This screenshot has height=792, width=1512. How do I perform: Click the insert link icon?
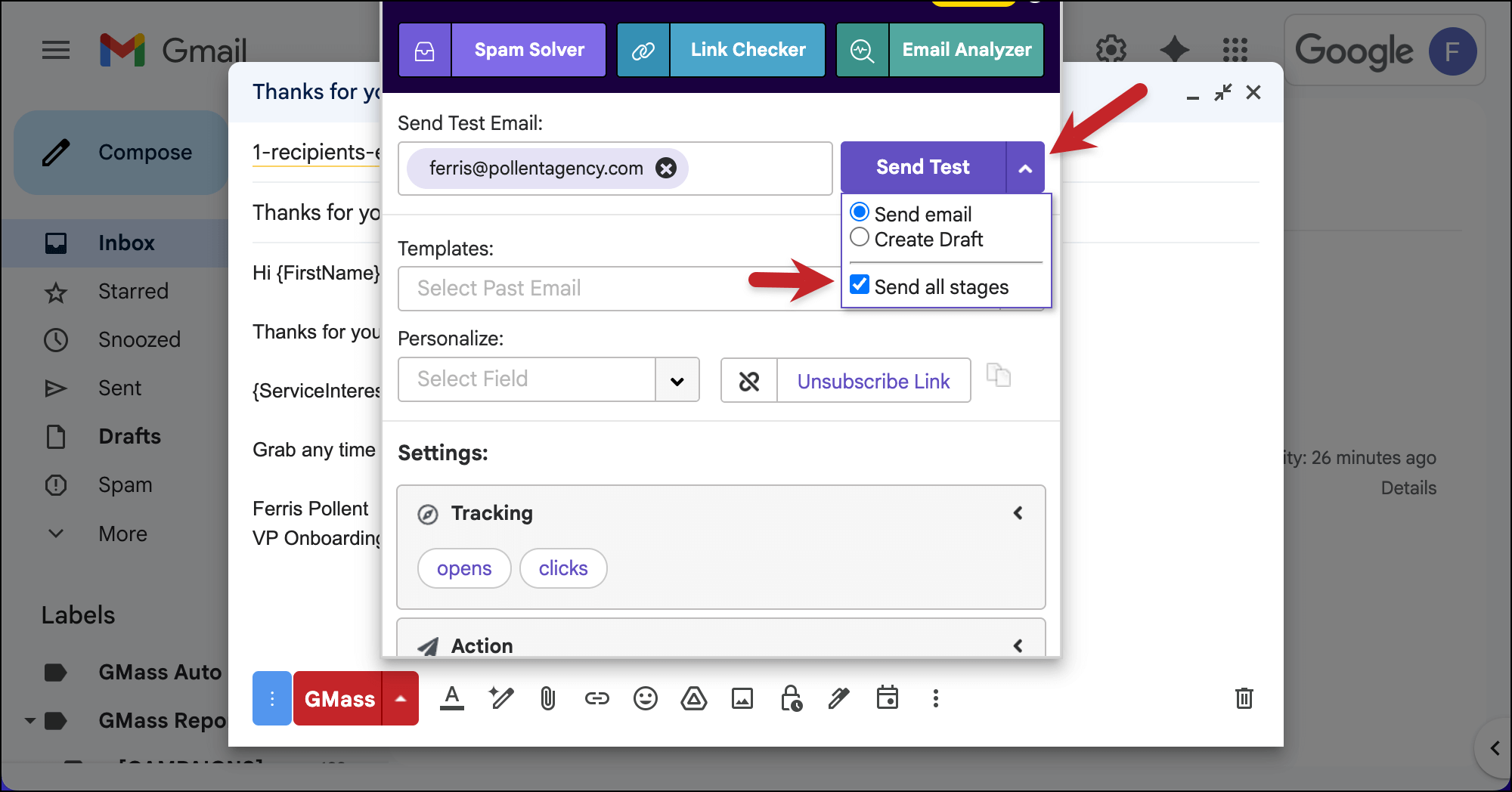596,698
